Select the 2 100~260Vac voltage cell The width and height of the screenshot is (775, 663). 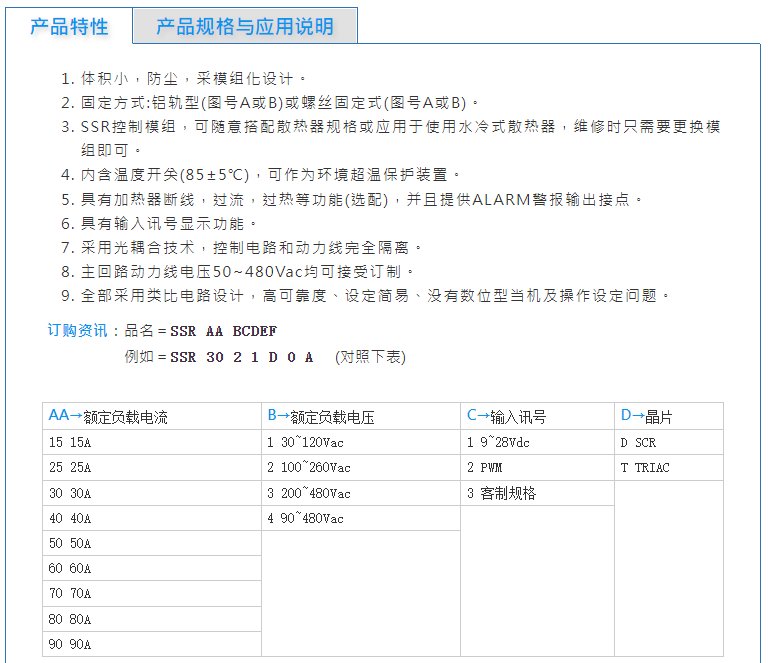coord(361,468)
